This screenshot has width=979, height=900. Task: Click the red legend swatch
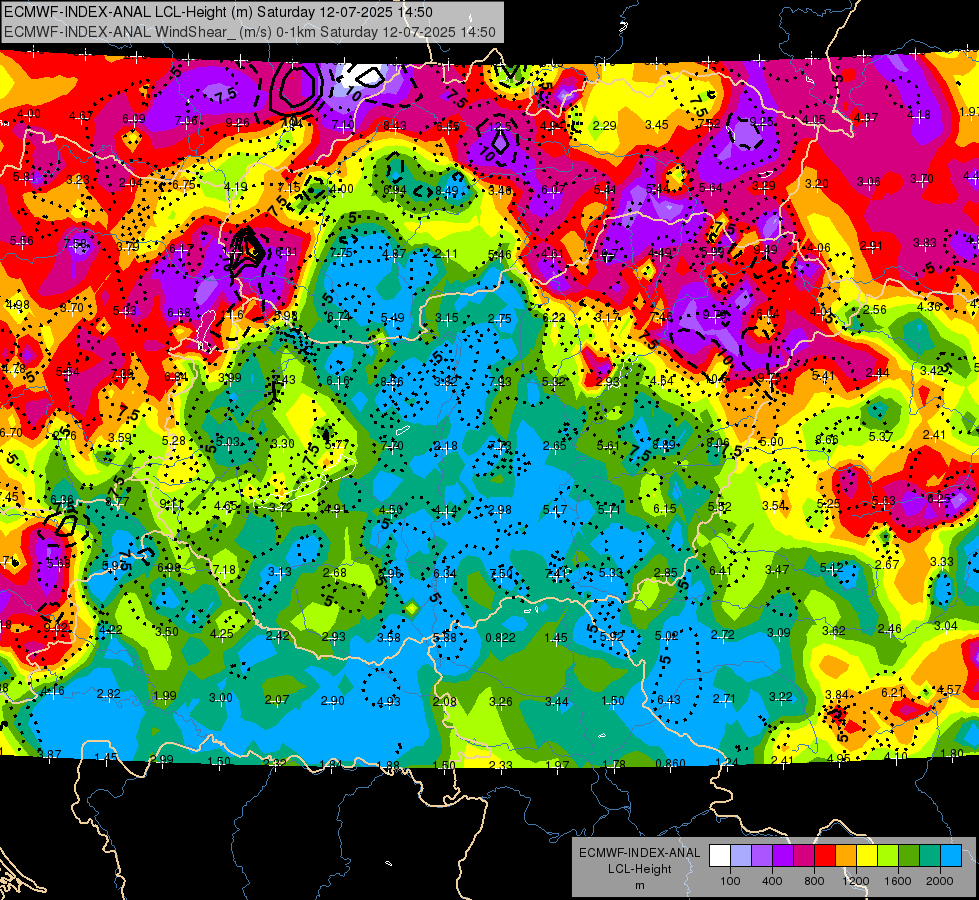pyautogui.click(x=825, y=855)
